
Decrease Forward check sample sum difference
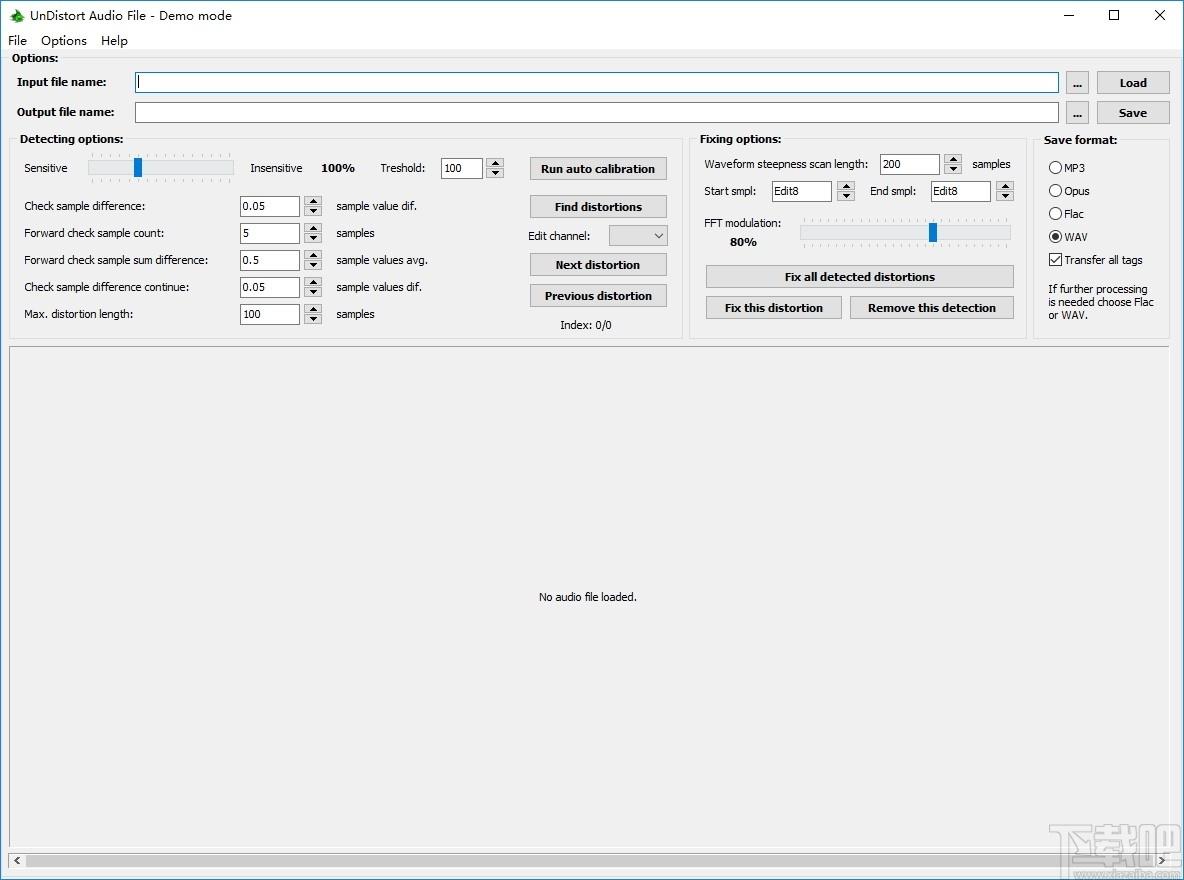[x=313, y=265]
